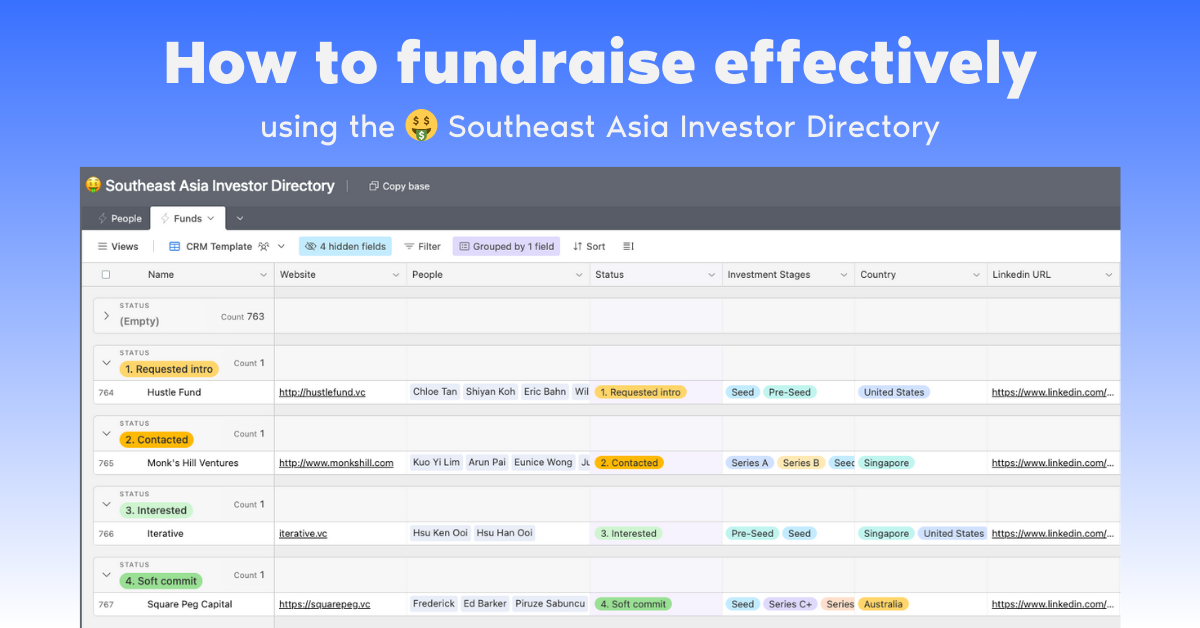Toggle visibility of the 4 hidden fields
Image resolution: width=1200 pixels, height=628 pixels.
[345, 245]
